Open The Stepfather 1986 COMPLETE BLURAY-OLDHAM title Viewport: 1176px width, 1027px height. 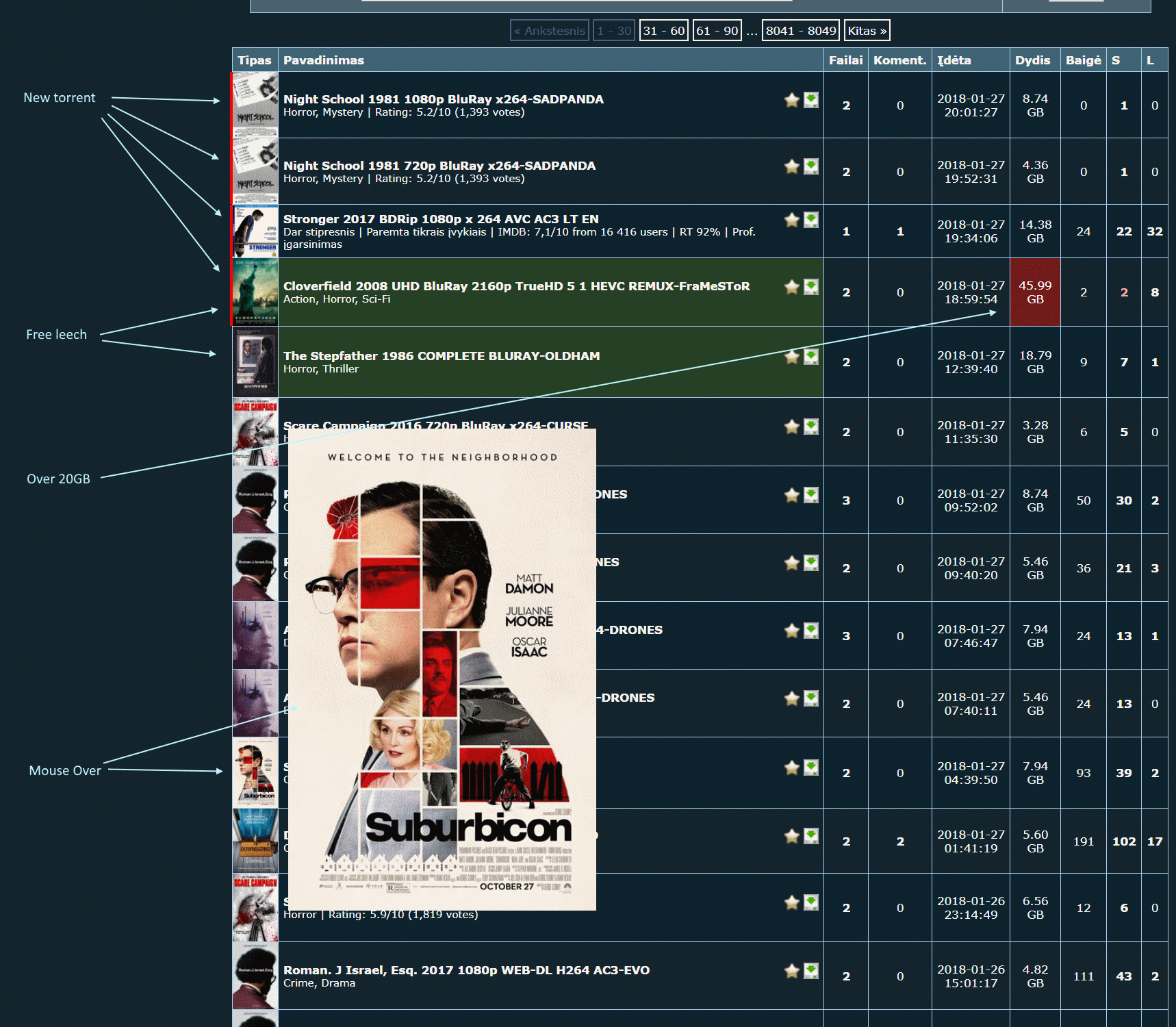coord(442,356)
